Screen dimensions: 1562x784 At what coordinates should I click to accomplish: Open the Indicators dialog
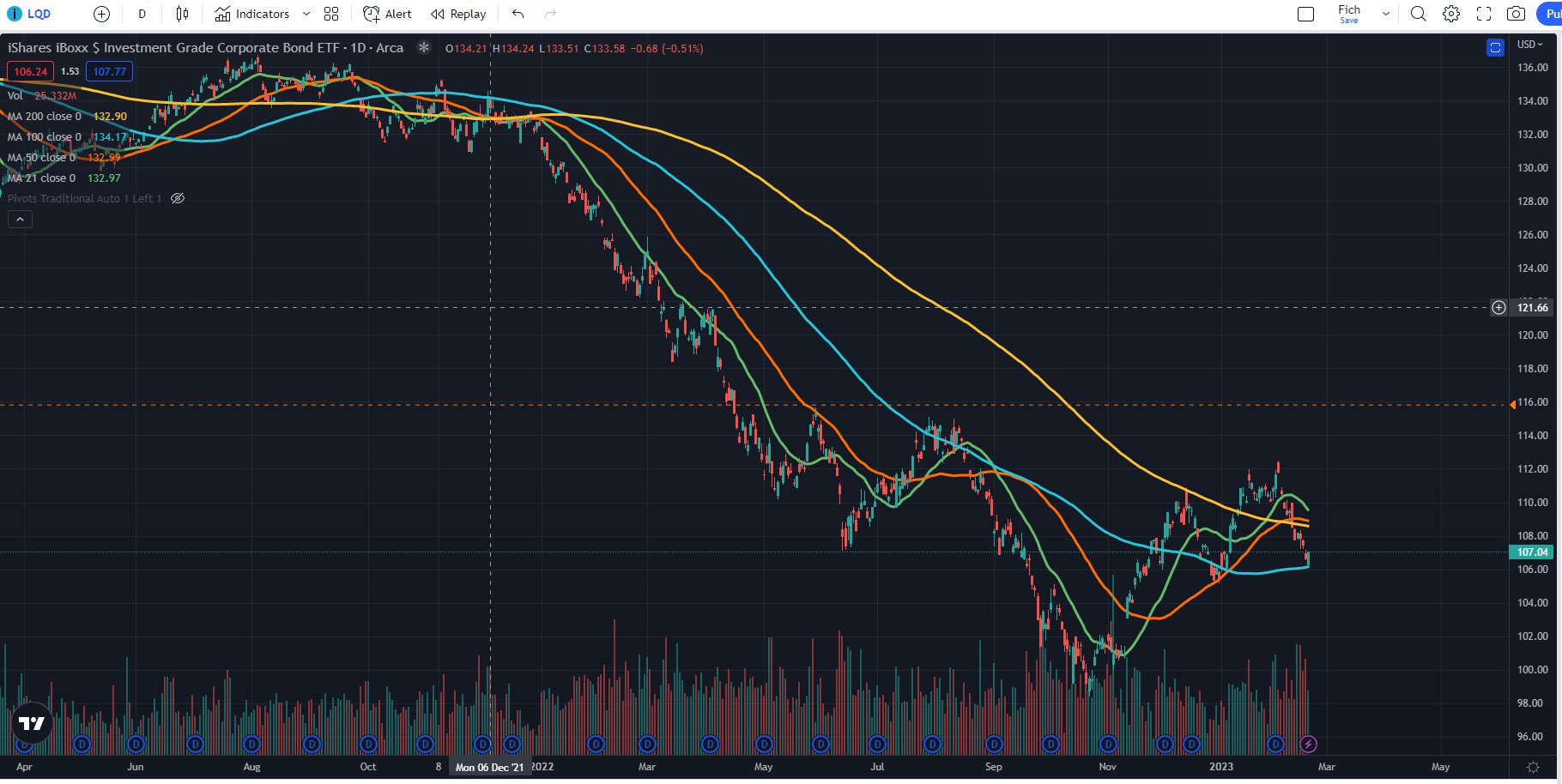[x=251, y=14]
